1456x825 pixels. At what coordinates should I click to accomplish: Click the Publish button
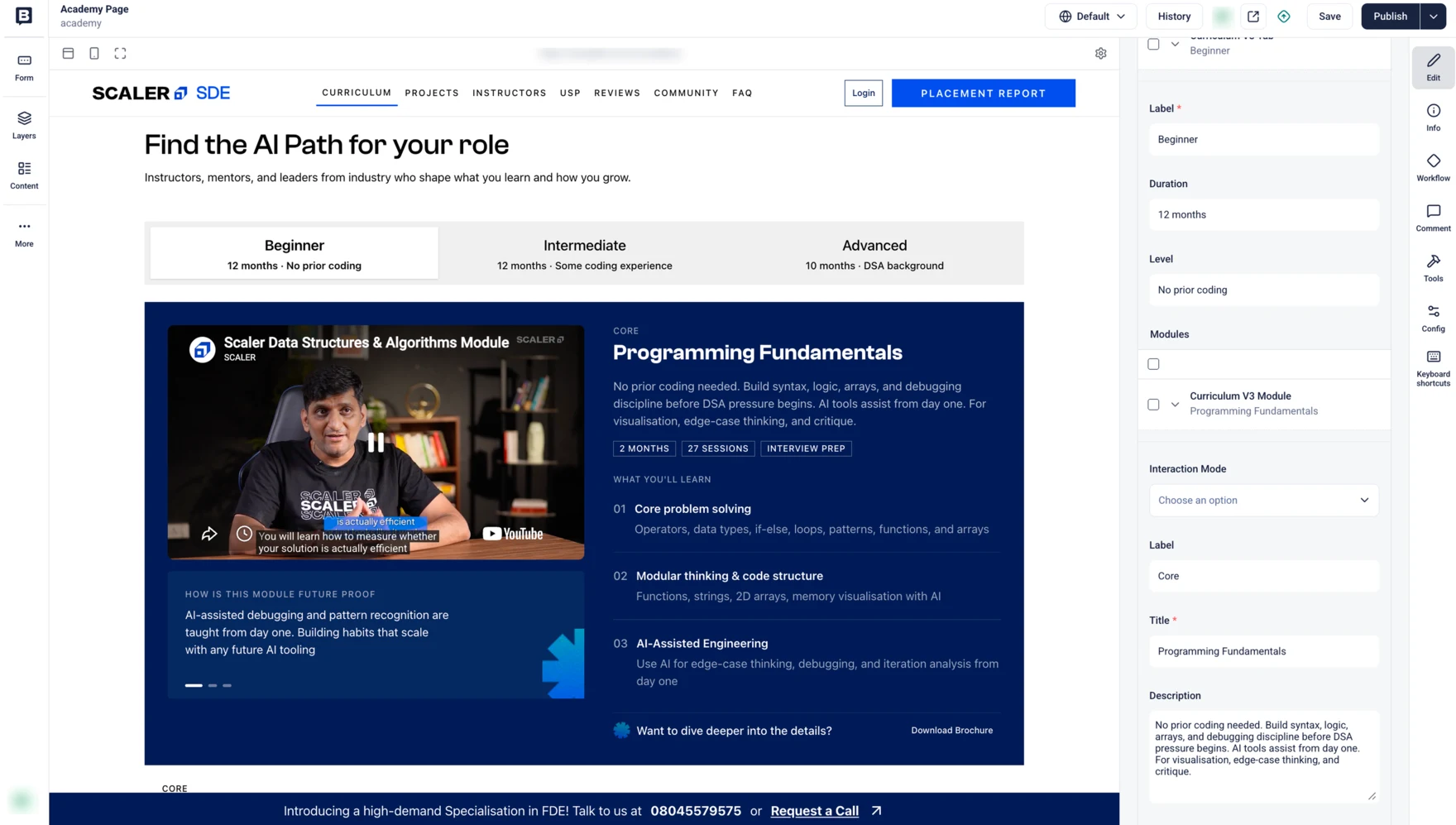pos(1391,17)
